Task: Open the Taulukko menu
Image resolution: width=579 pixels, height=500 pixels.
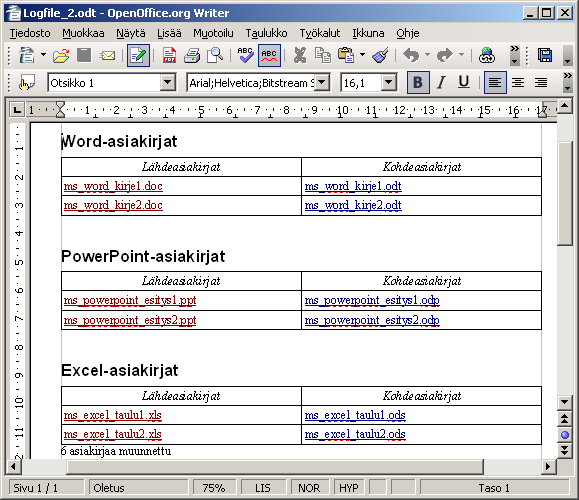Action: 267,33
